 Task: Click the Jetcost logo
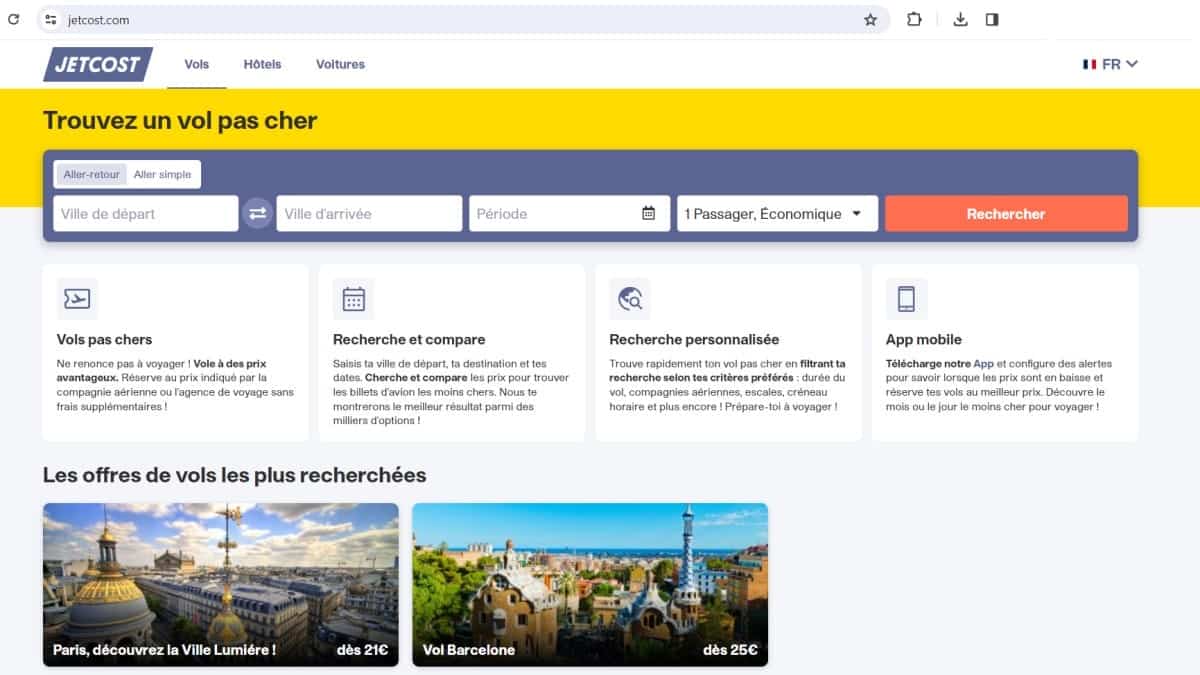click(x=97, y=64)
